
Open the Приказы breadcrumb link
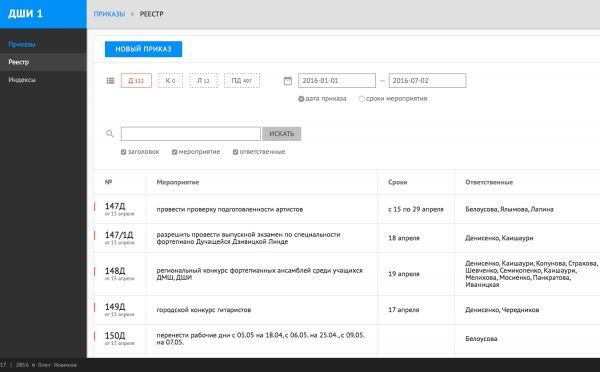coord(109,14)
